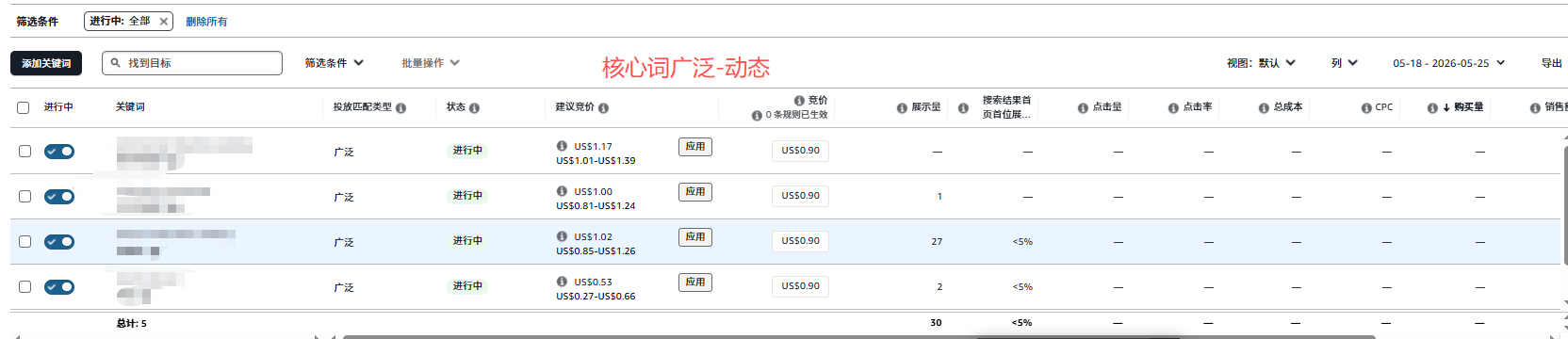Click the info icon before 点击率 column
Viewport: 1568px width, 339px height.
(1173, 108)
